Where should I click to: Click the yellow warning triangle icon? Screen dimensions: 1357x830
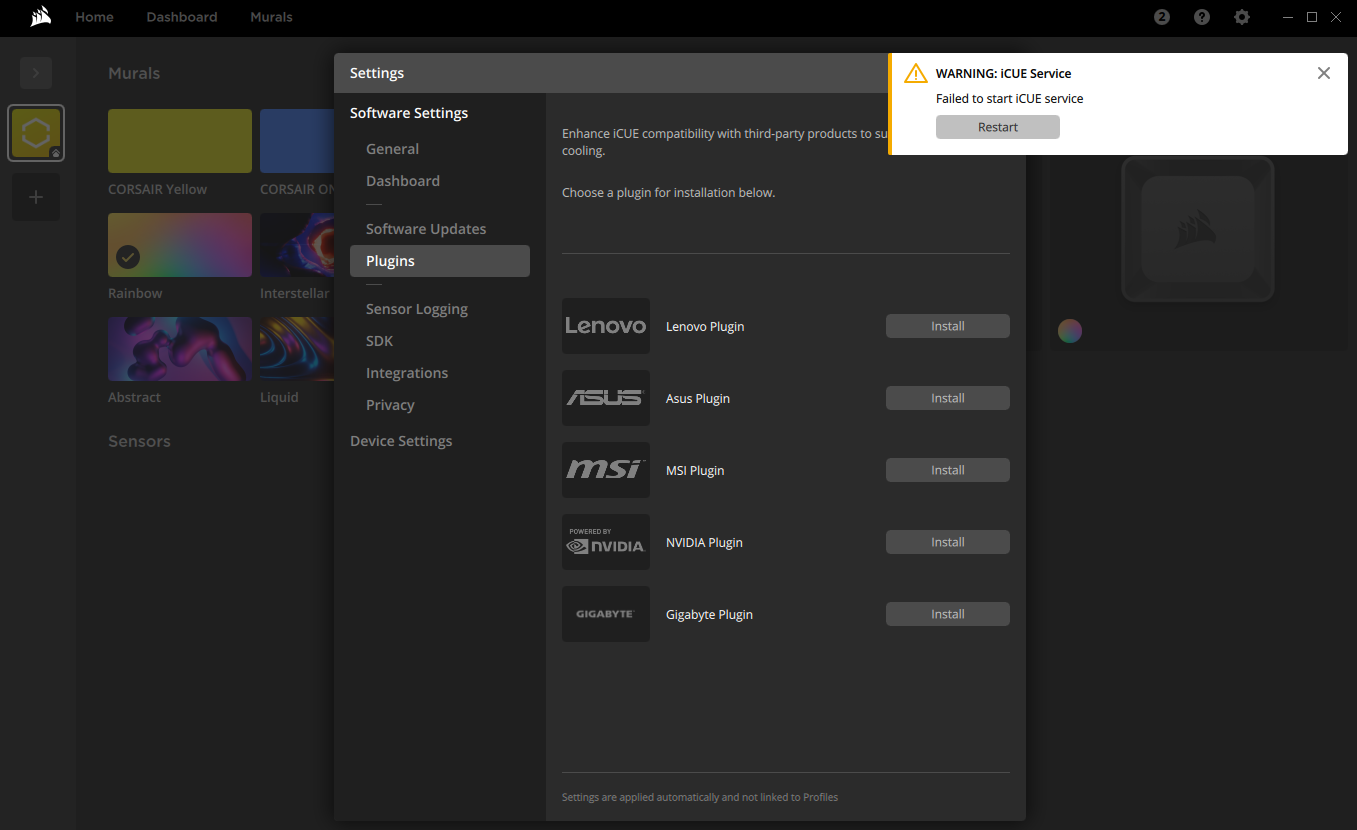tap(915, 74)
